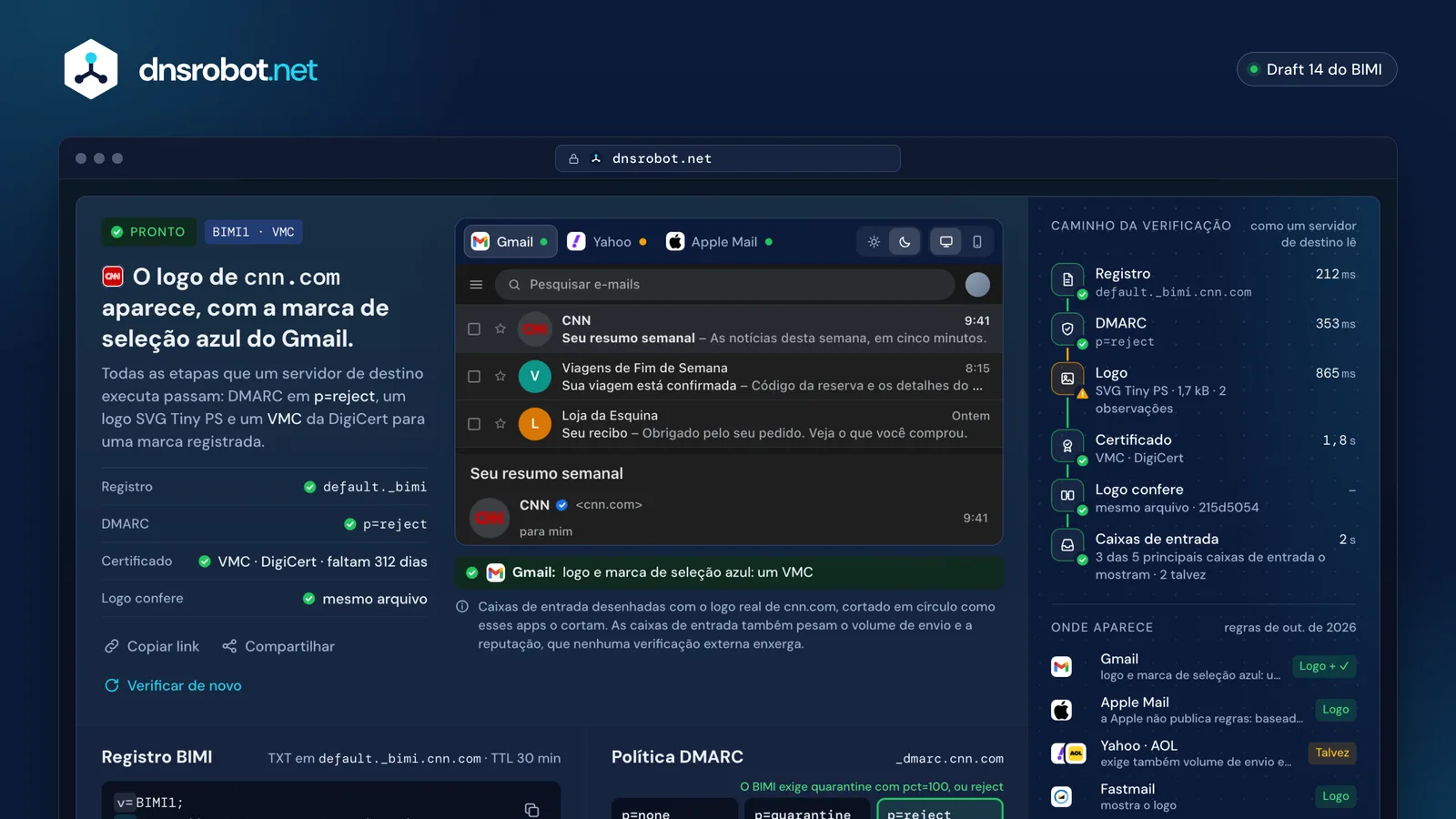The height and width of the screenshot is (819, 1456).
Task: Click the Caixas de entrada inbox step icon
Action: pos(1067,545)
